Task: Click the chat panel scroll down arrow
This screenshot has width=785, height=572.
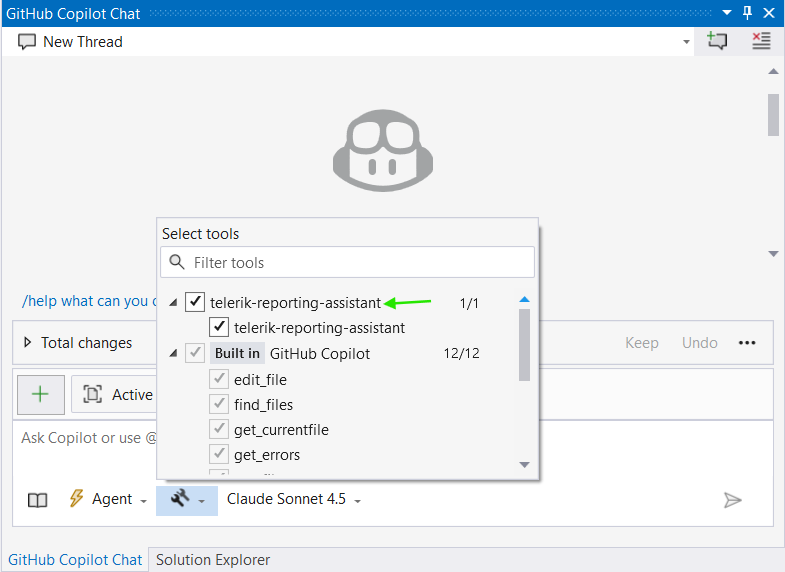Action: [x=773, y=254]
